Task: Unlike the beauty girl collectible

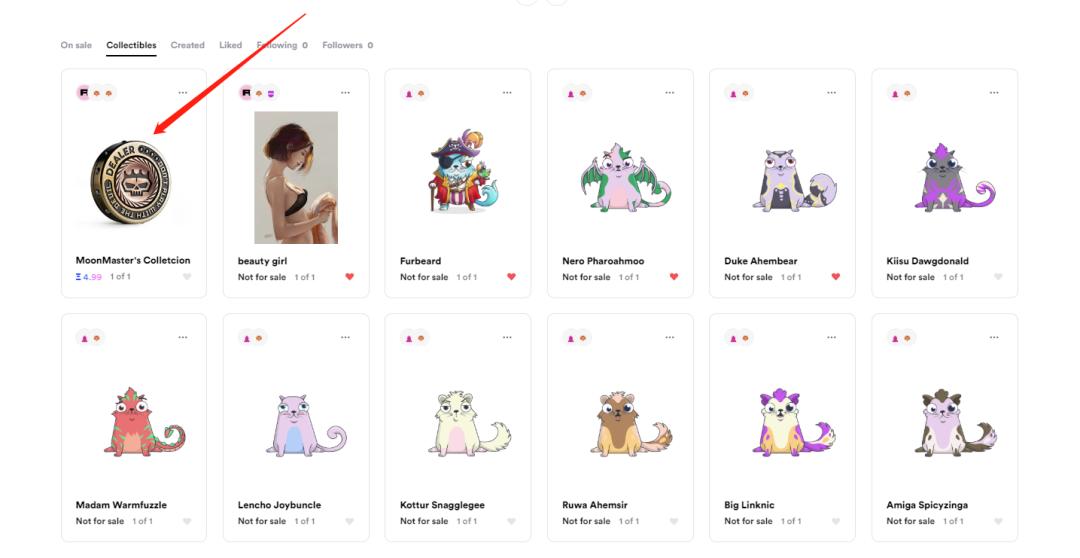Action: pos(349,277)
